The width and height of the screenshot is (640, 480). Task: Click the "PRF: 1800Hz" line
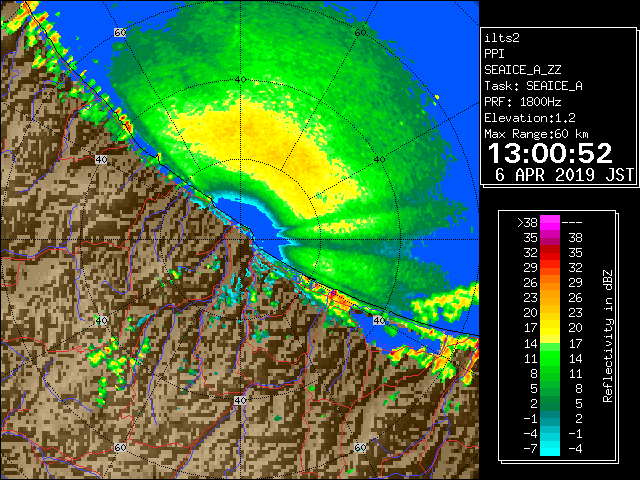(x=523, y=102)
